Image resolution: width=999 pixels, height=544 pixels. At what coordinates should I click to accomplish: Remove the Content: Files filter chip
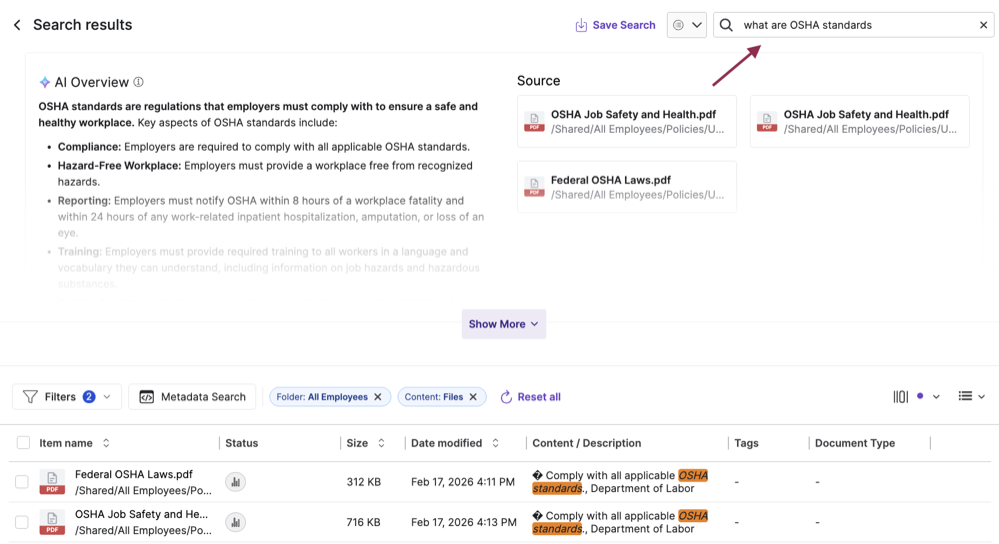475,397
